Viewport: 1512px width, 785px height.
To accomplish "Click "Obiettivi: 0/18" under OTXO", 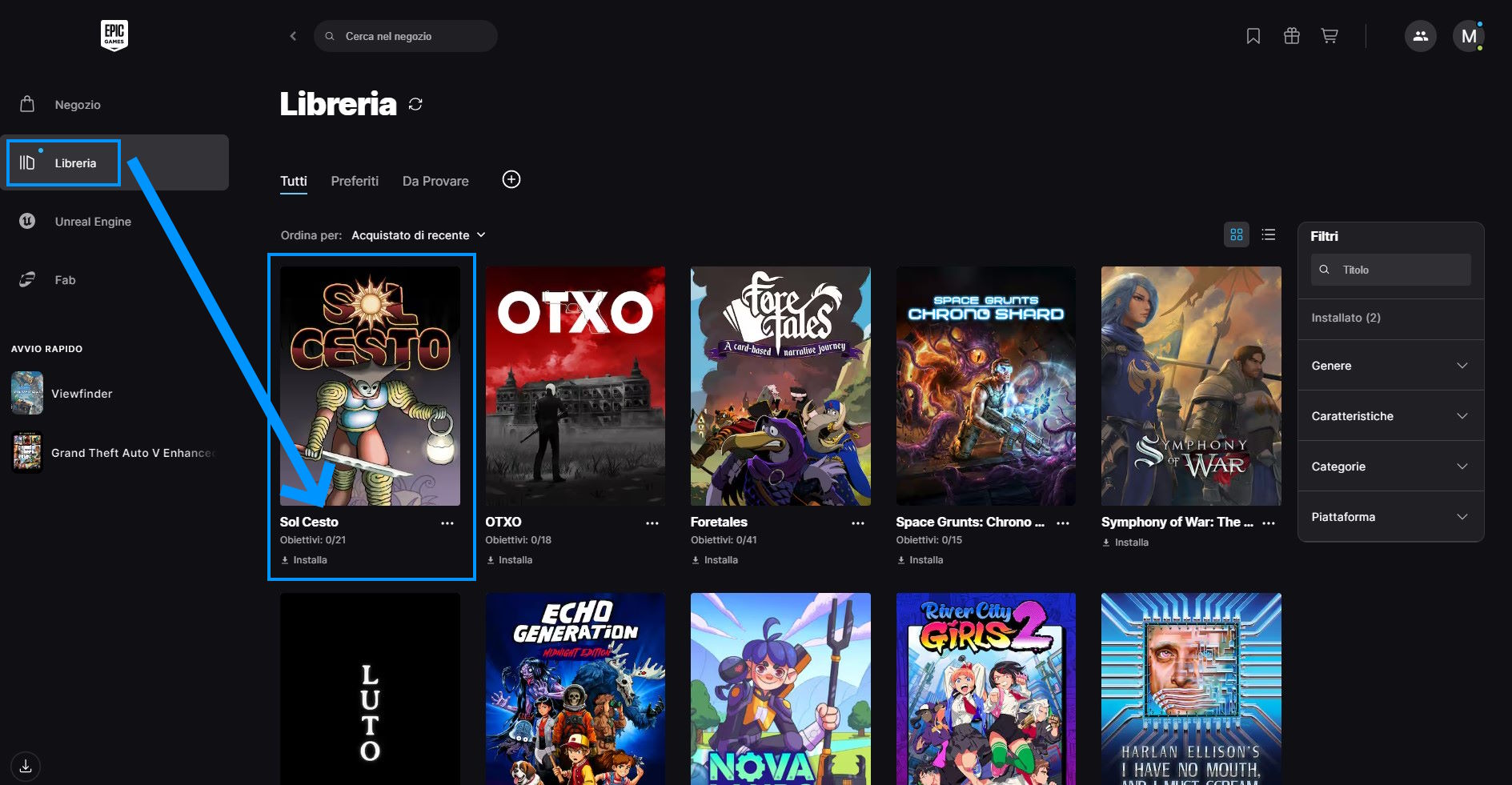I will pos(519,540).
